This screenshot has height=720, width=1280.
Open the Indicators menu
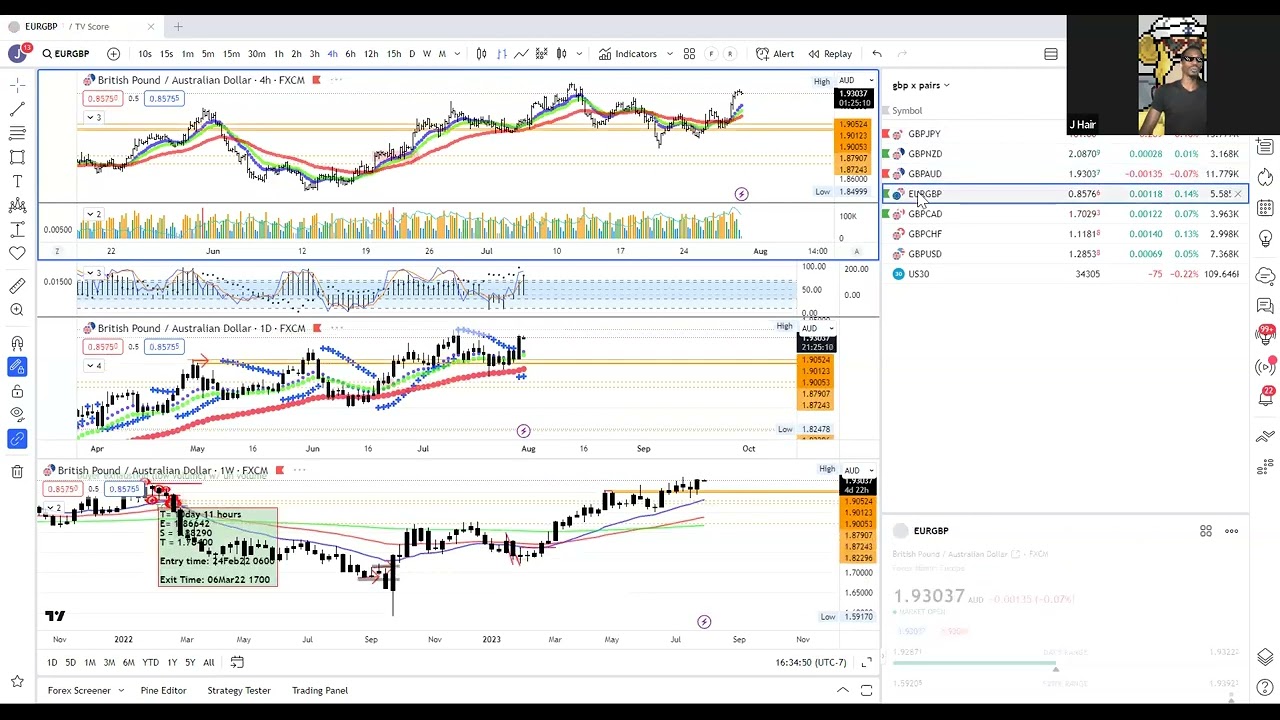[628, 54]
